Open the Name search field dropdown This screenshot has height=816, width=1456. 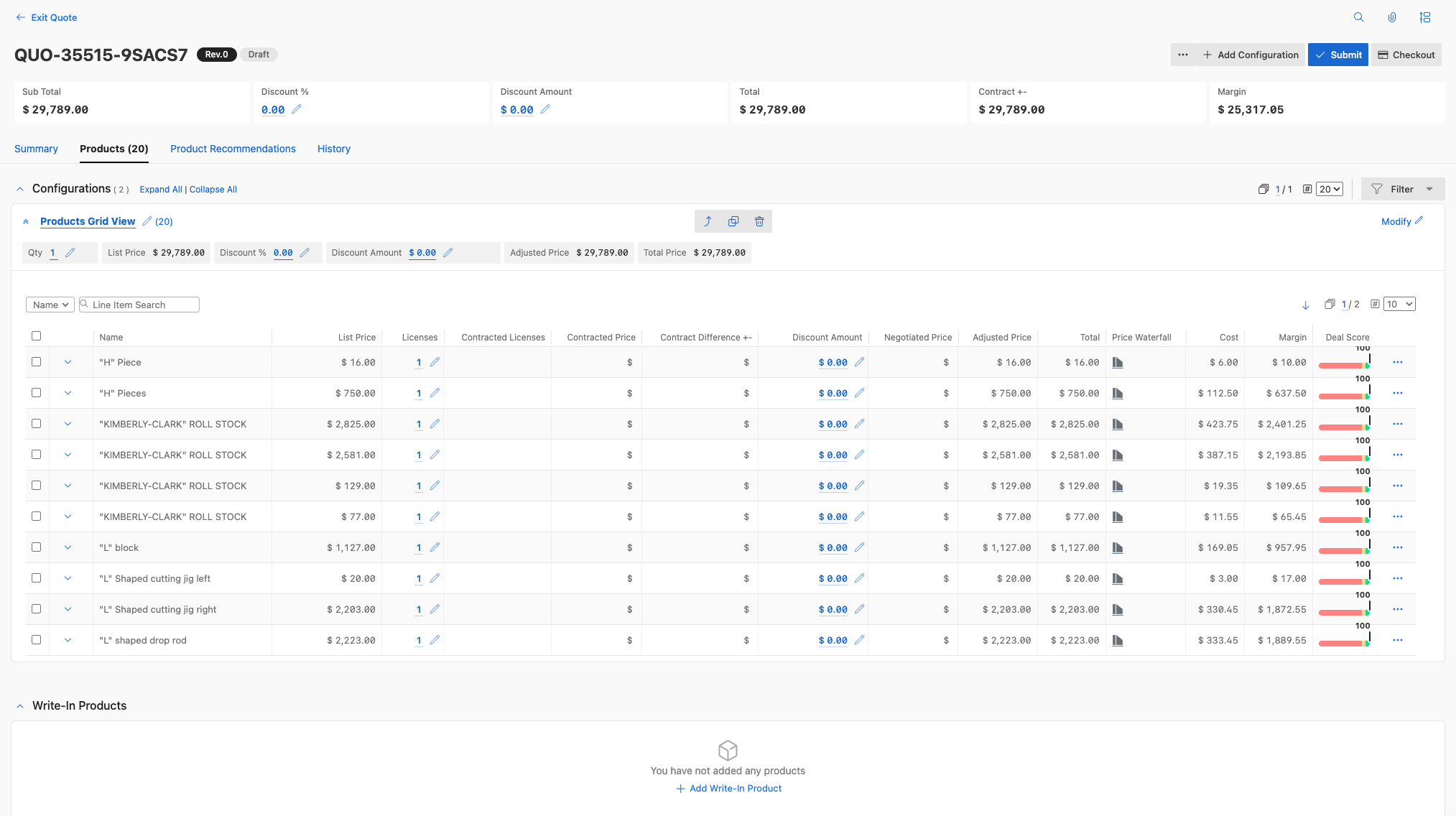[x=50, y=305]
